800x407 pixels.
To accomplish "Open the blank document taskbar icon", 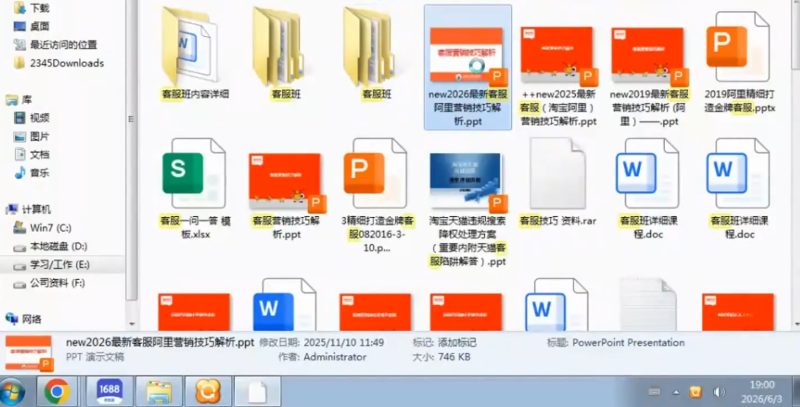I will pyautogui.click(x=257, y=392).
